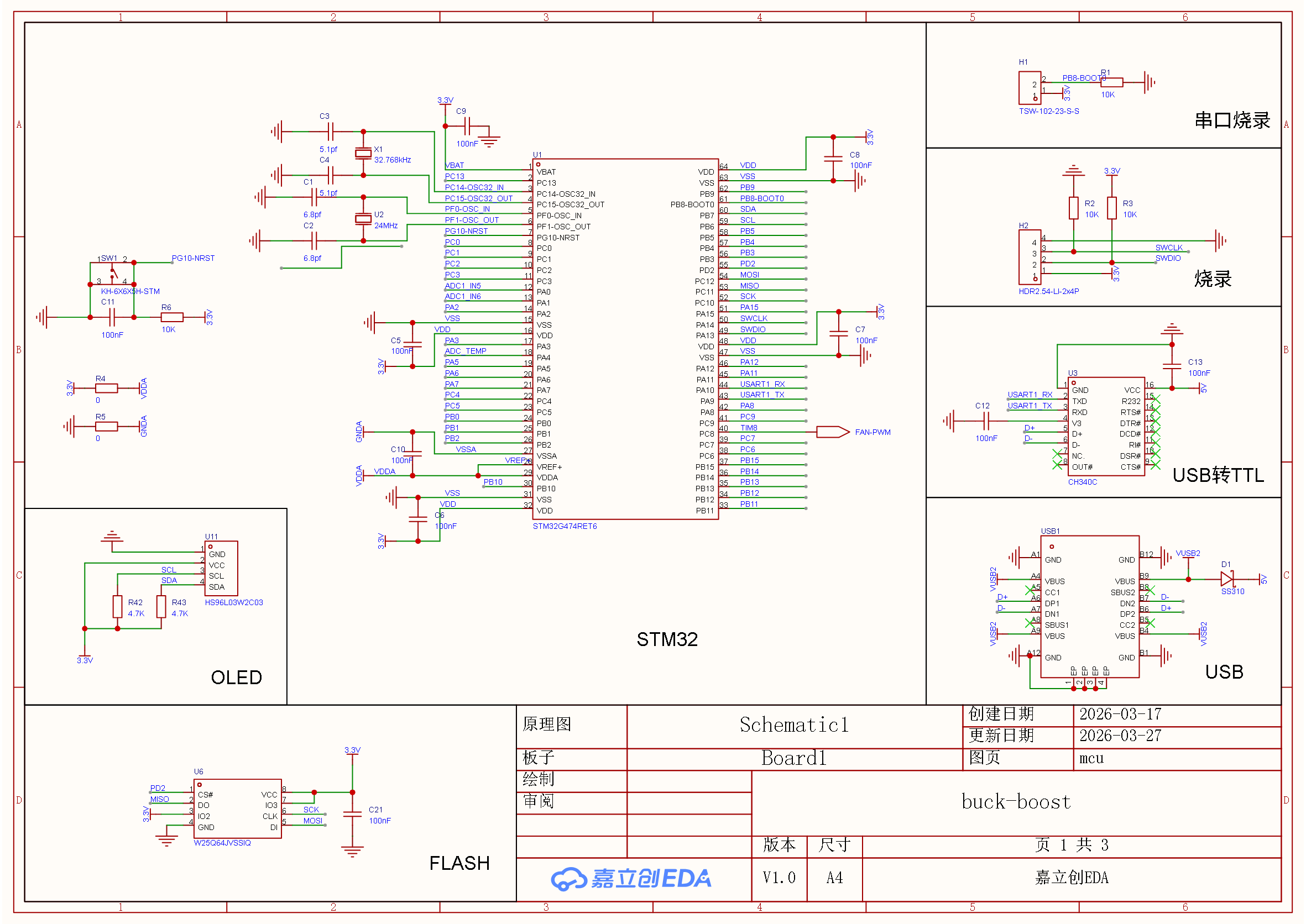Click the PG10-NRST net label near SW1
Screen dimensions: 1306x924
(193, 258)
